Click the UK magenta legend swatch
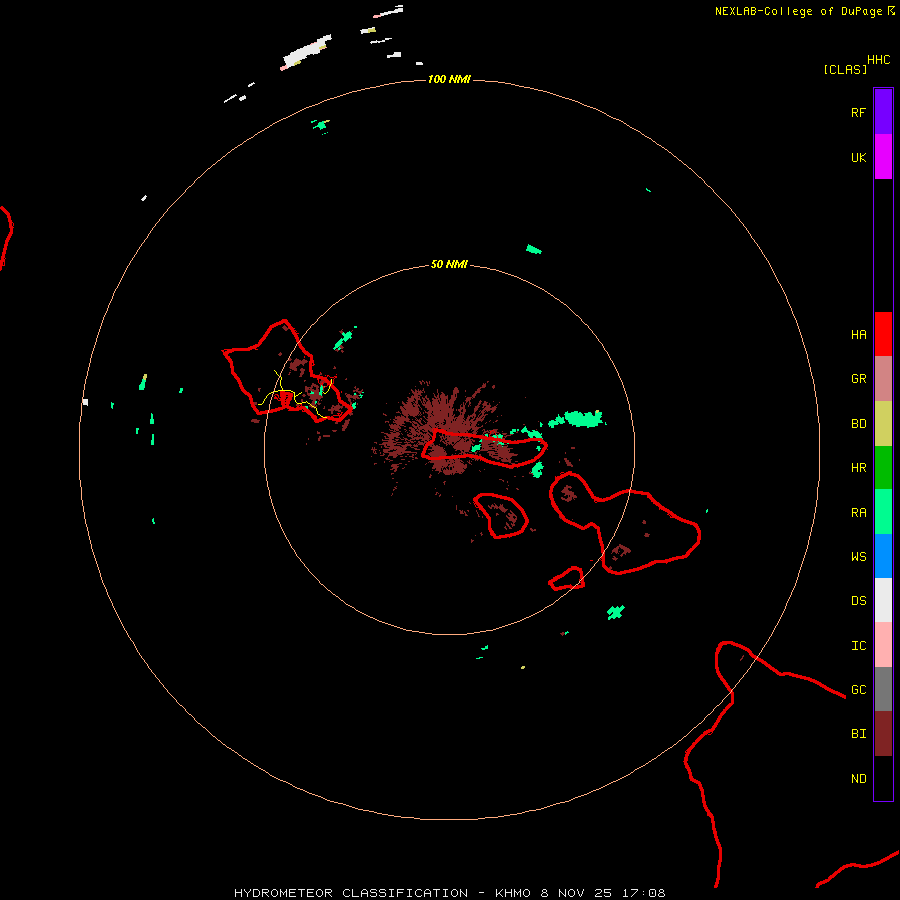The height and width of the screenshot is (900, 900). [x=883, y=157]
